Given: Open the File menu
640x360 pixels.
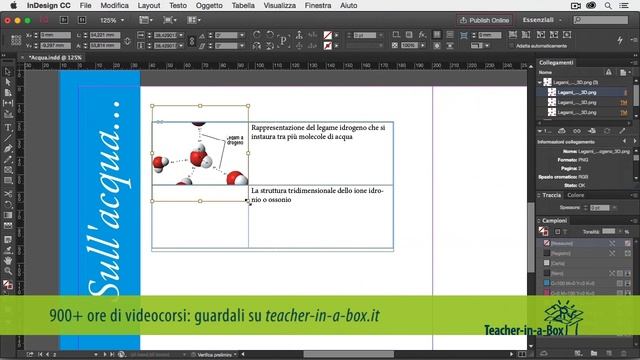Looking at the screenshot, I should [85, 5].
